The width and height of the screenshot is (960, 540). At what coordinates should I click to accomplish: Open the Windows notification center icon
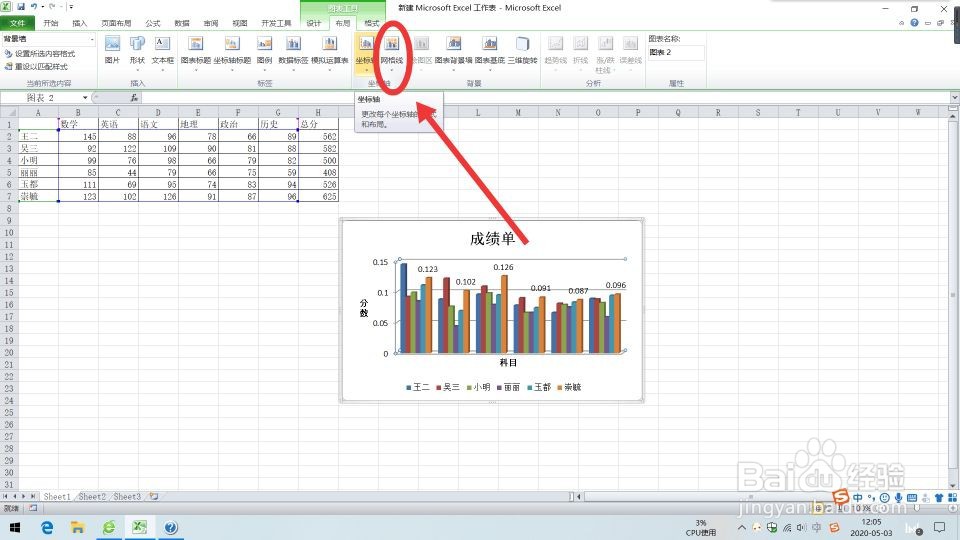939,527
